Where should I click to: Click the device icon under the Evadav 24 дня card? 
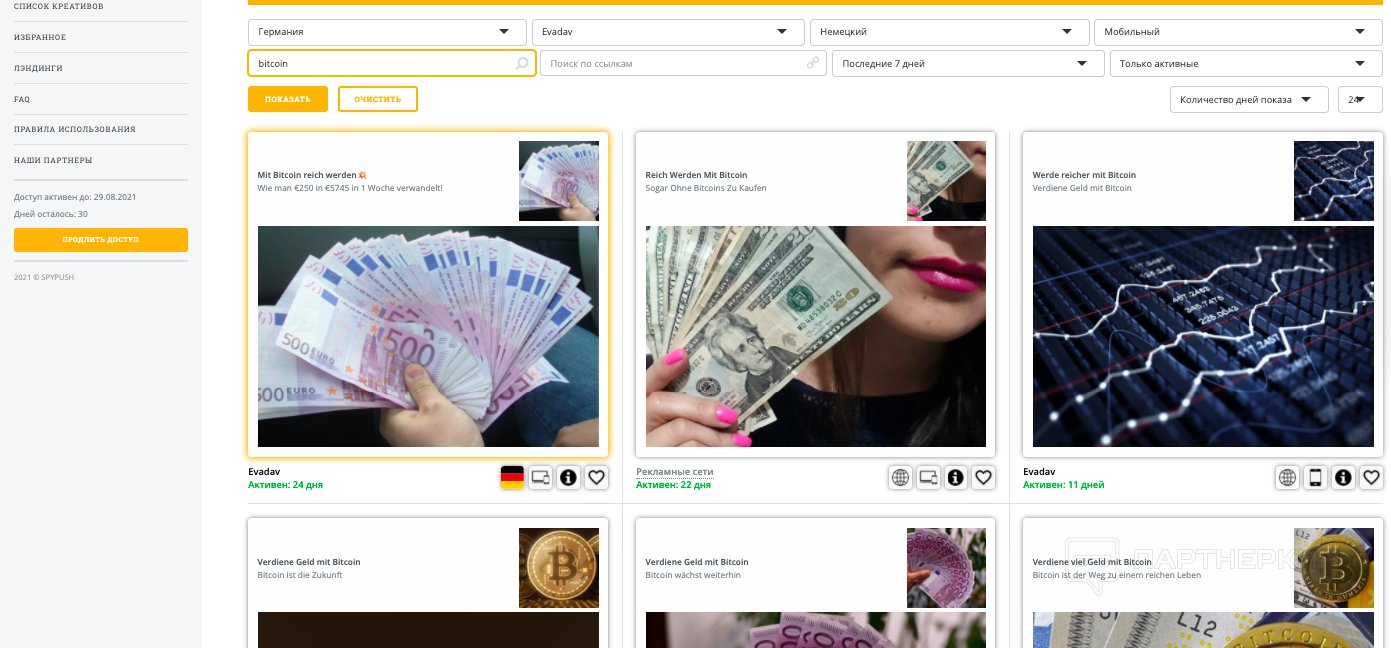(x=540, y=478)
